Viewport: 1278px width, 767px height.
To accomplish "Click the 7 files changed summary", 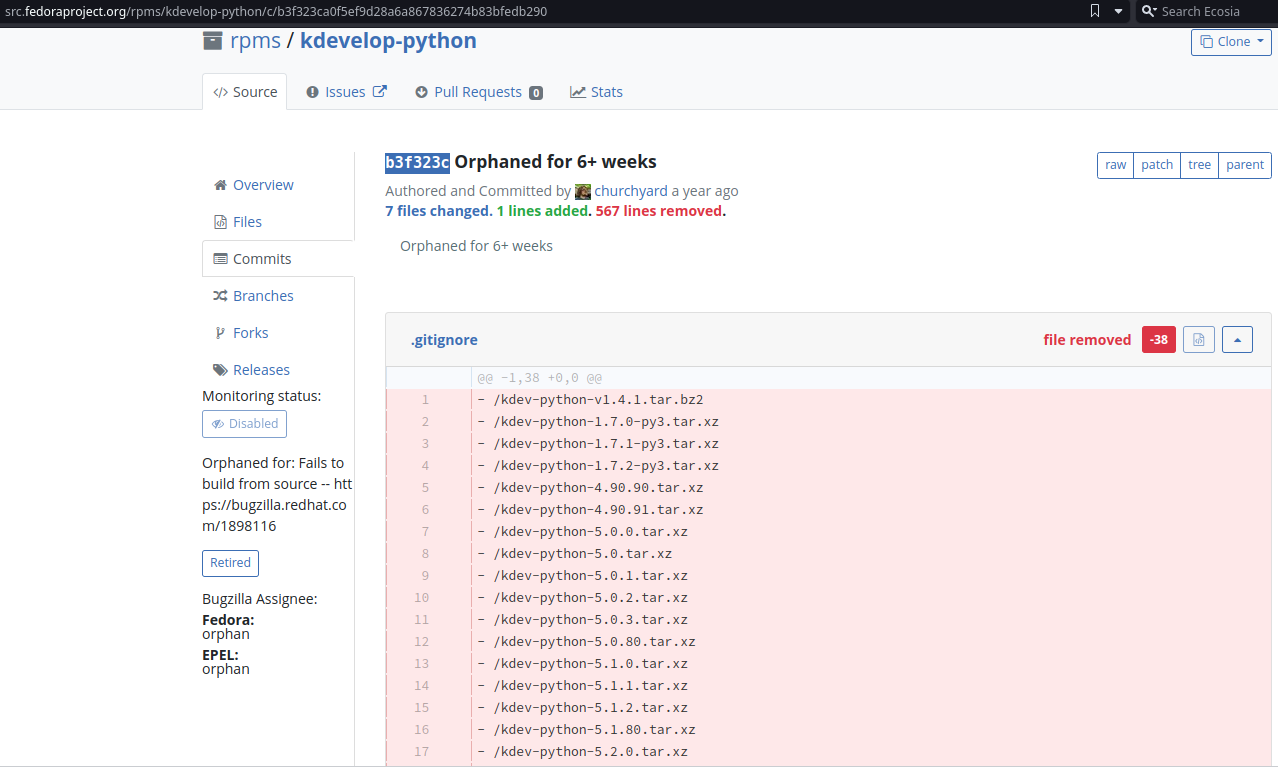I will (x=438, y=211).
